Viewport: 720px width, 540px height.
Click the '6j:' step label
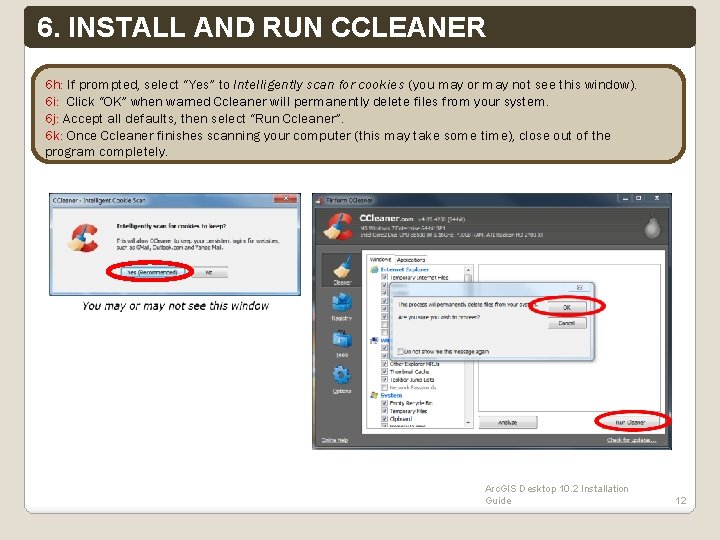pyautogui.click(x=51, y=118)
